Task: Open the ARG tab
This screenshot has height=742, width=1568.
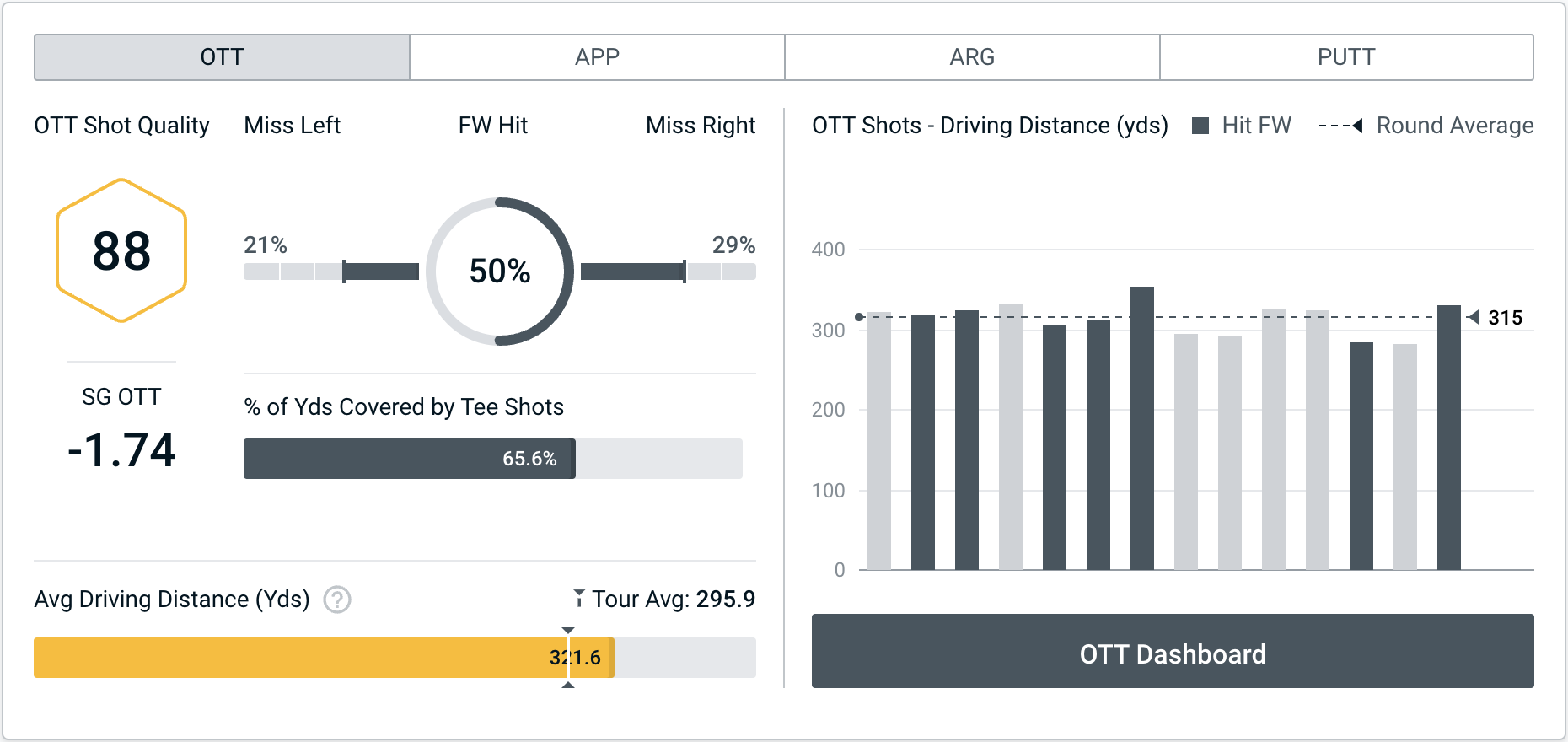Action: pos(972,57)
